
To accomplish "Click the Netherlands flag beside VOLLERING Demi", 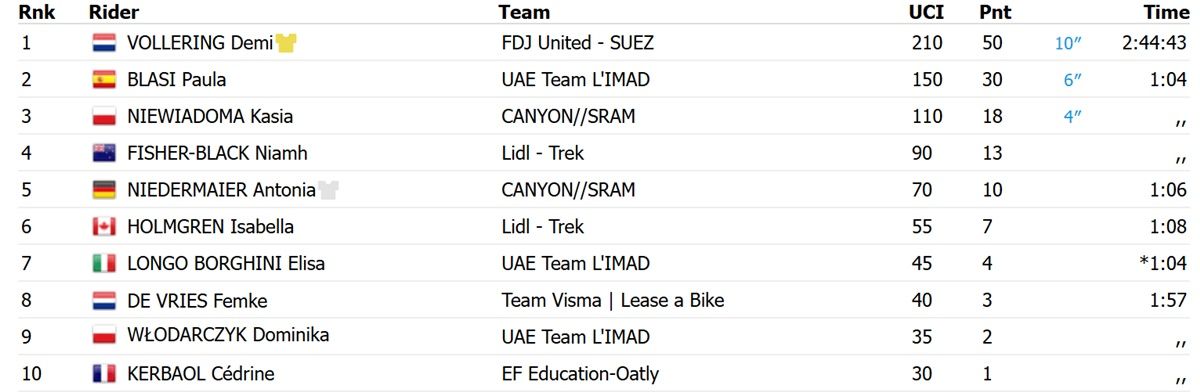I will pyautogui.click(x=104, y=43).
